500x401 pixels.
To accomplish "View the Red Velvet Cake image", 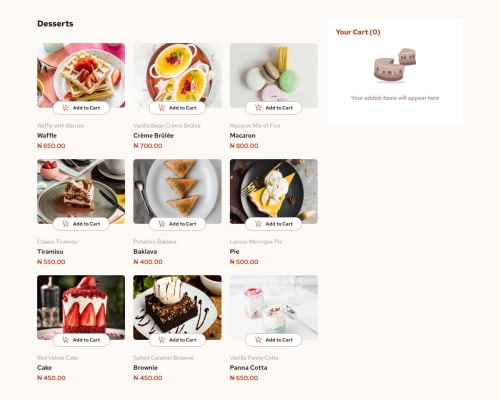I will [x=81, y=307].
